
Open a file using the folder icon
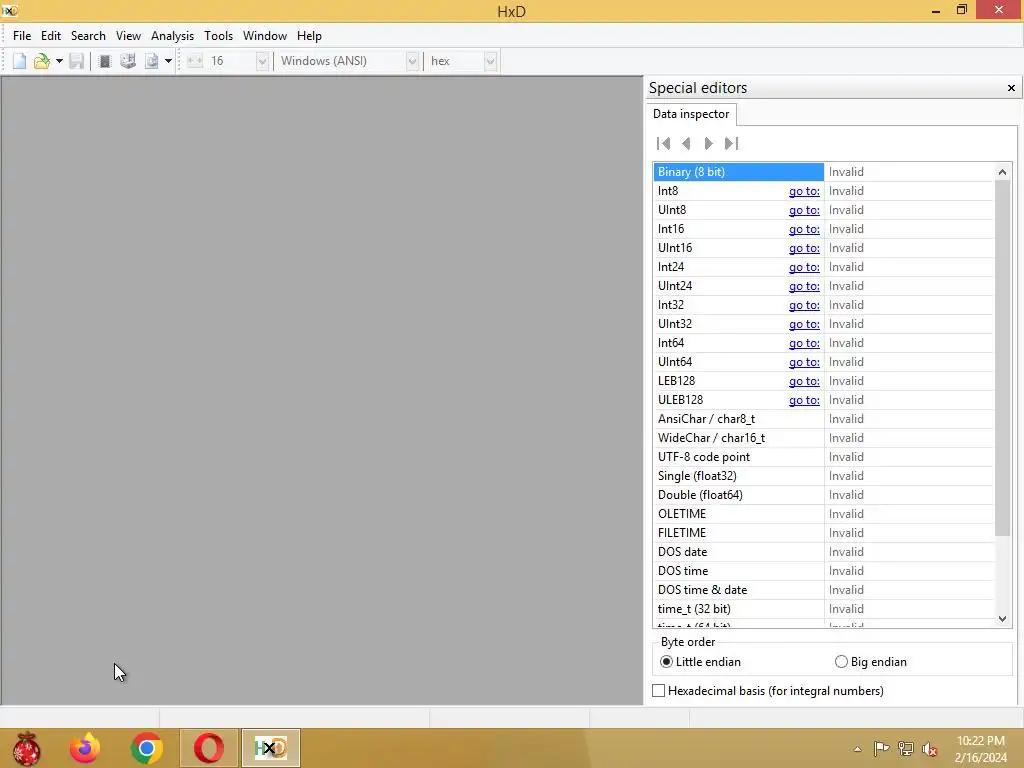point(42,61)
